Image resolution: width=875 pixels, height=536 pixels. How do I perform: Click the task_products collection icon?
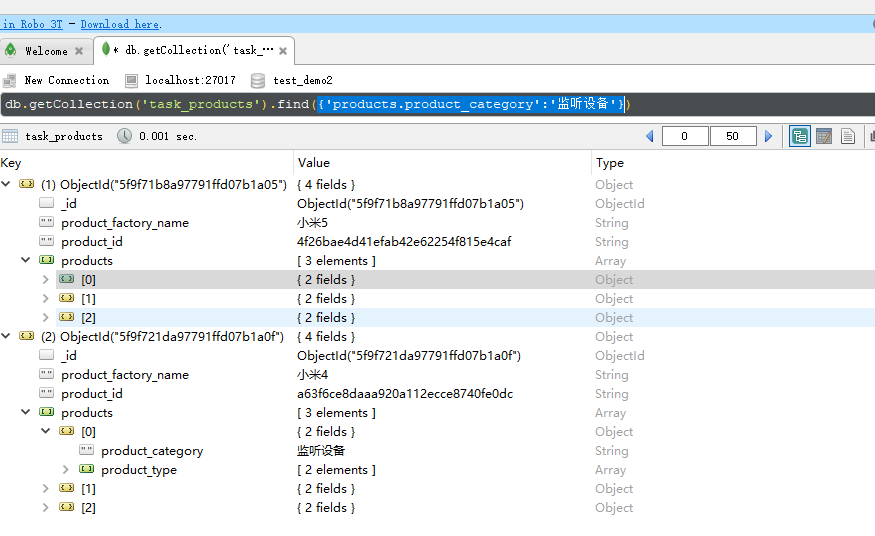tap(10, 136)
